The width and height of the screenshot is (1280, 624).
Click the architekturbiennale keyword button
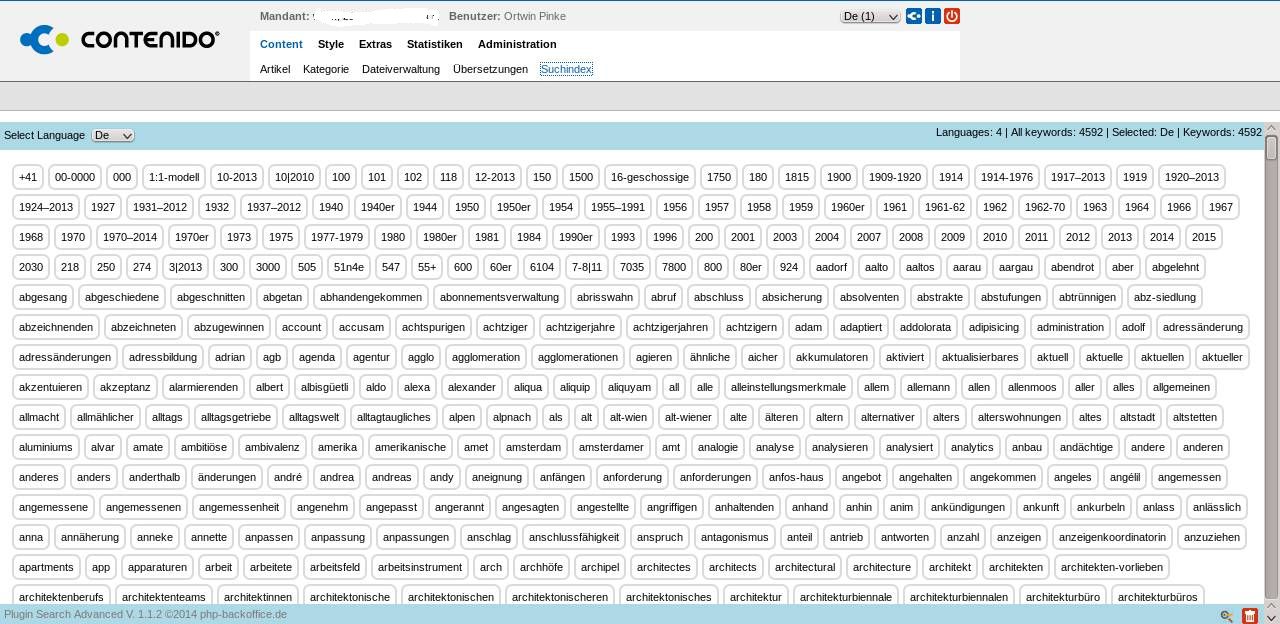tap(846, 597)
